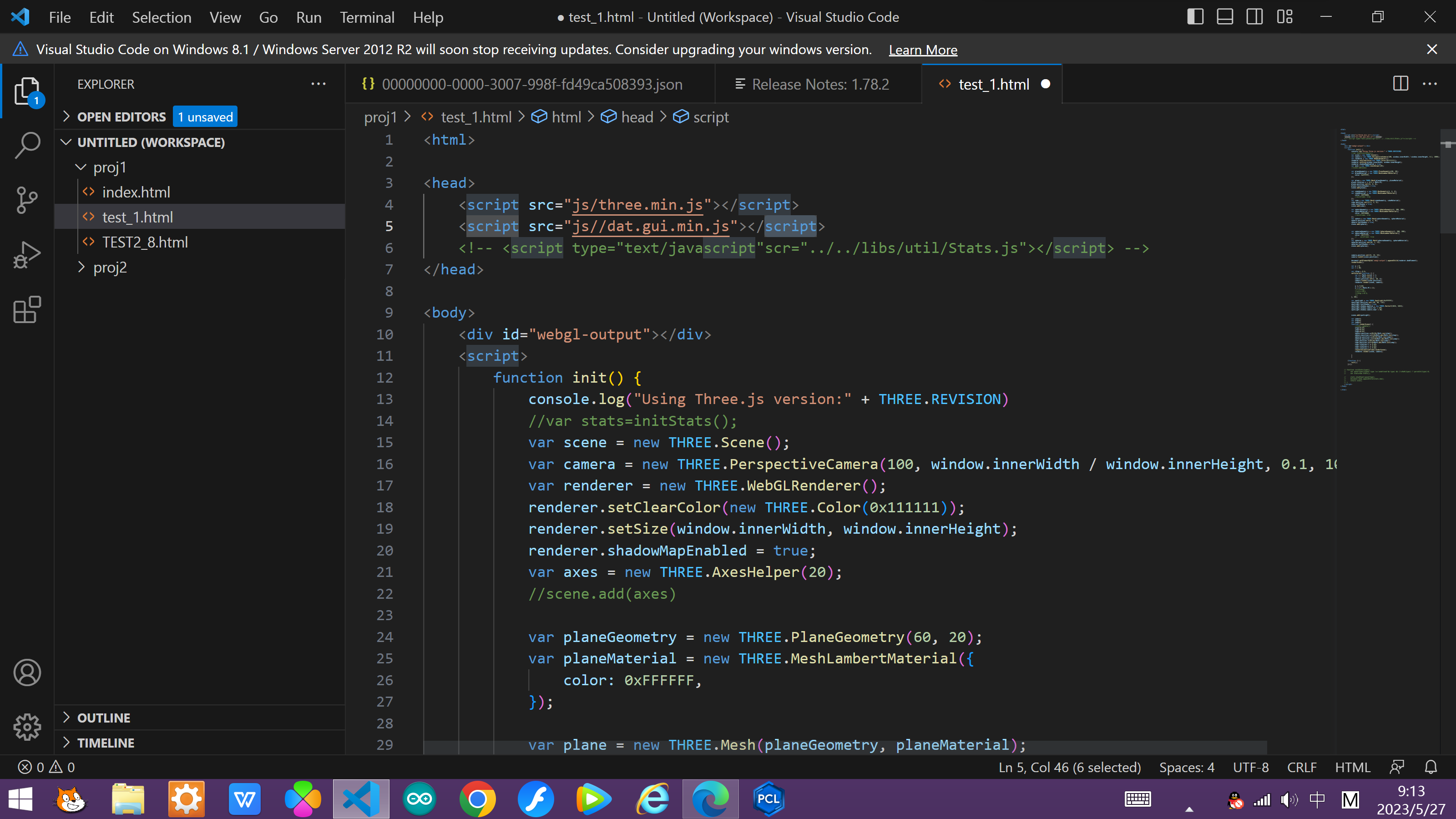The image size is (1456, 819).
Task: Expand the proj2 folder in Explorer
Action: (109, 266)
